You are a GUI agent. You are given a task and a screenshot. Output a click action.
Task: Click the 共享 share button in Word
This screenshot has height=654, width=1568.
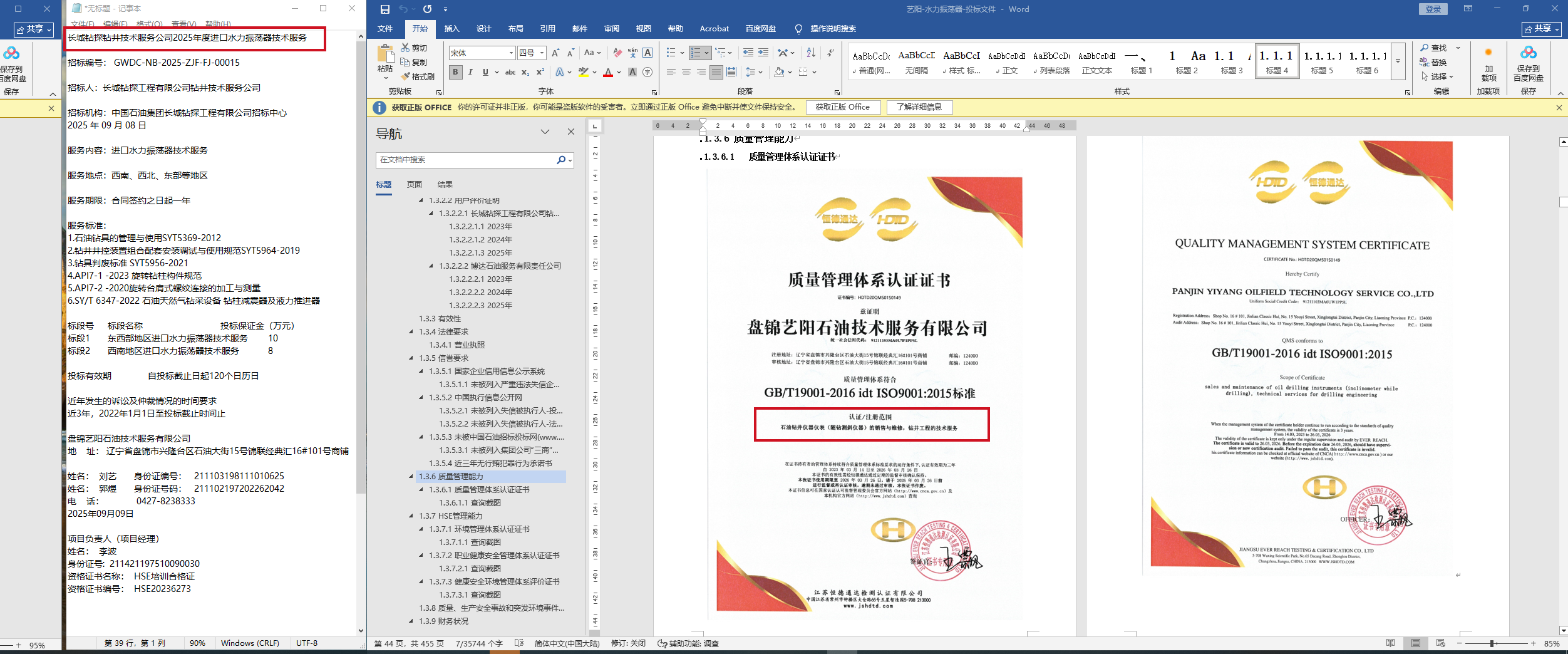pos(1541,29)
